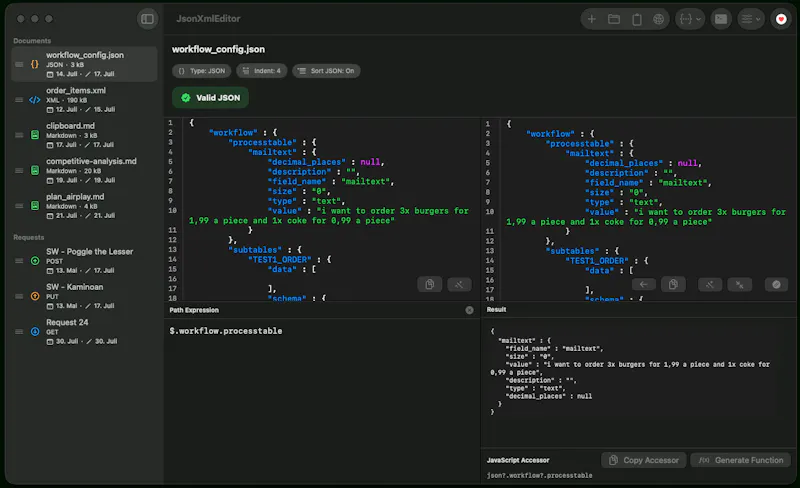800x488 pixels.
Task: Clear the Path Expression with the x button
Action: (469, 310)
